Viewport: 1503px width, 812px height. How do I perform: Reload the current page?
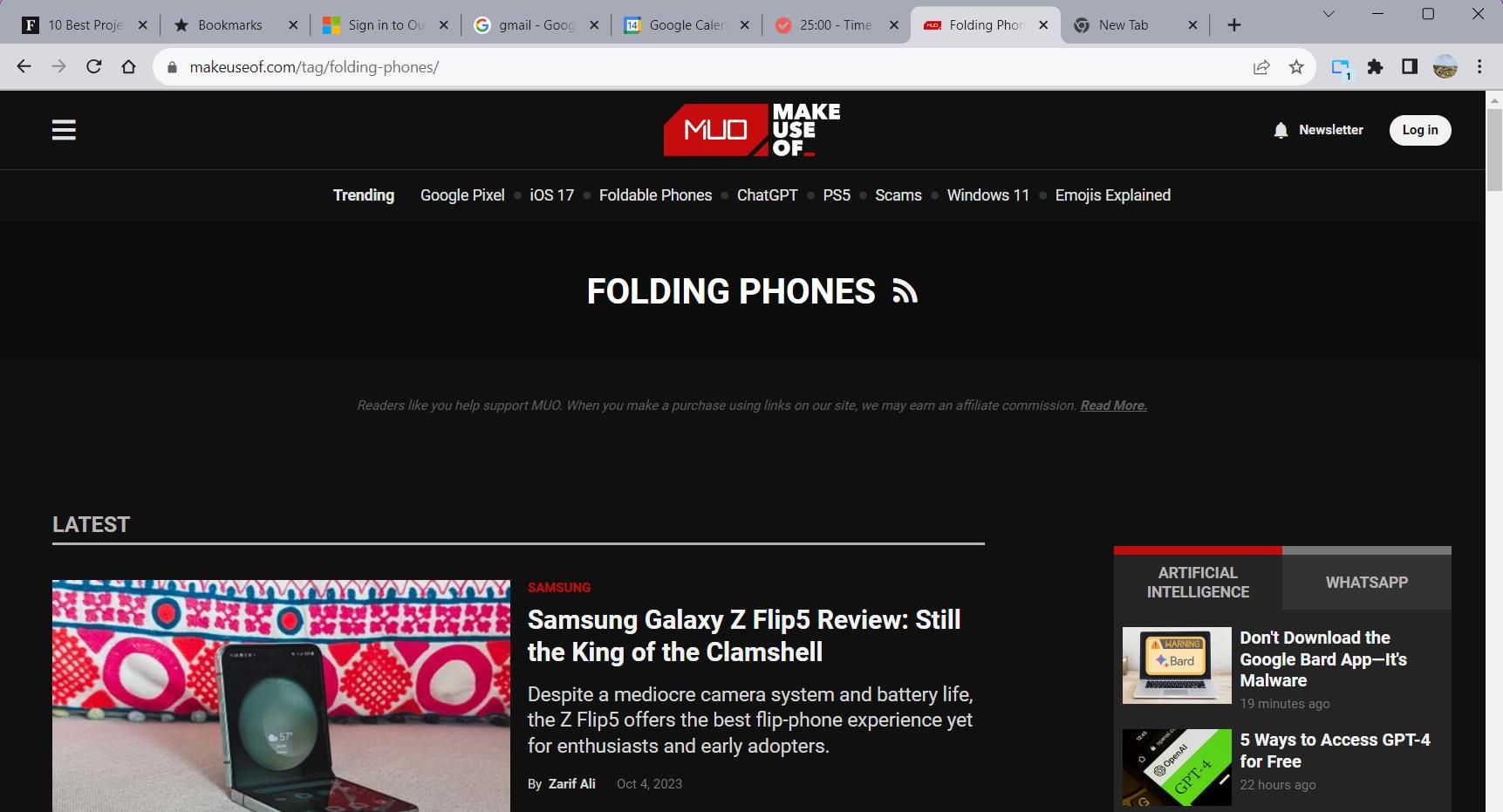coord(93,65)
